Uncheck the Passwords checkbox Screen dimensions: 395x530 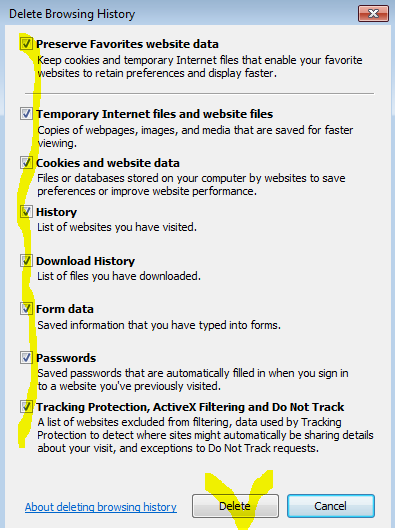(x=26, y=358)
